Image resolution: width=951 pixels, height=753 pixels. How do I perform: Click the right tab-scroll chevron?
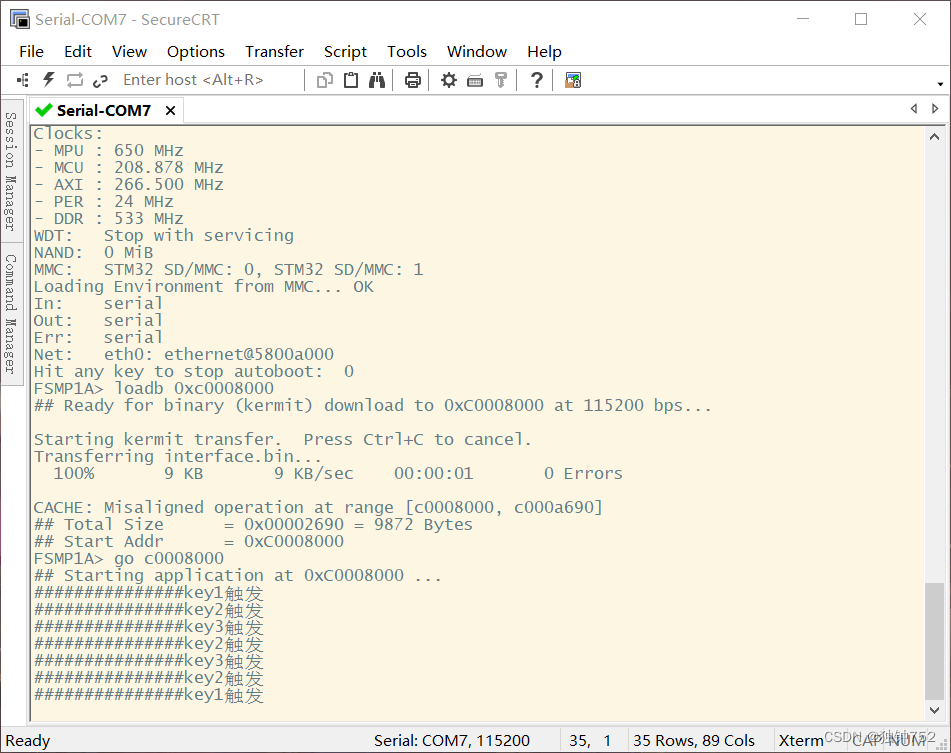[x=935, y=108]
